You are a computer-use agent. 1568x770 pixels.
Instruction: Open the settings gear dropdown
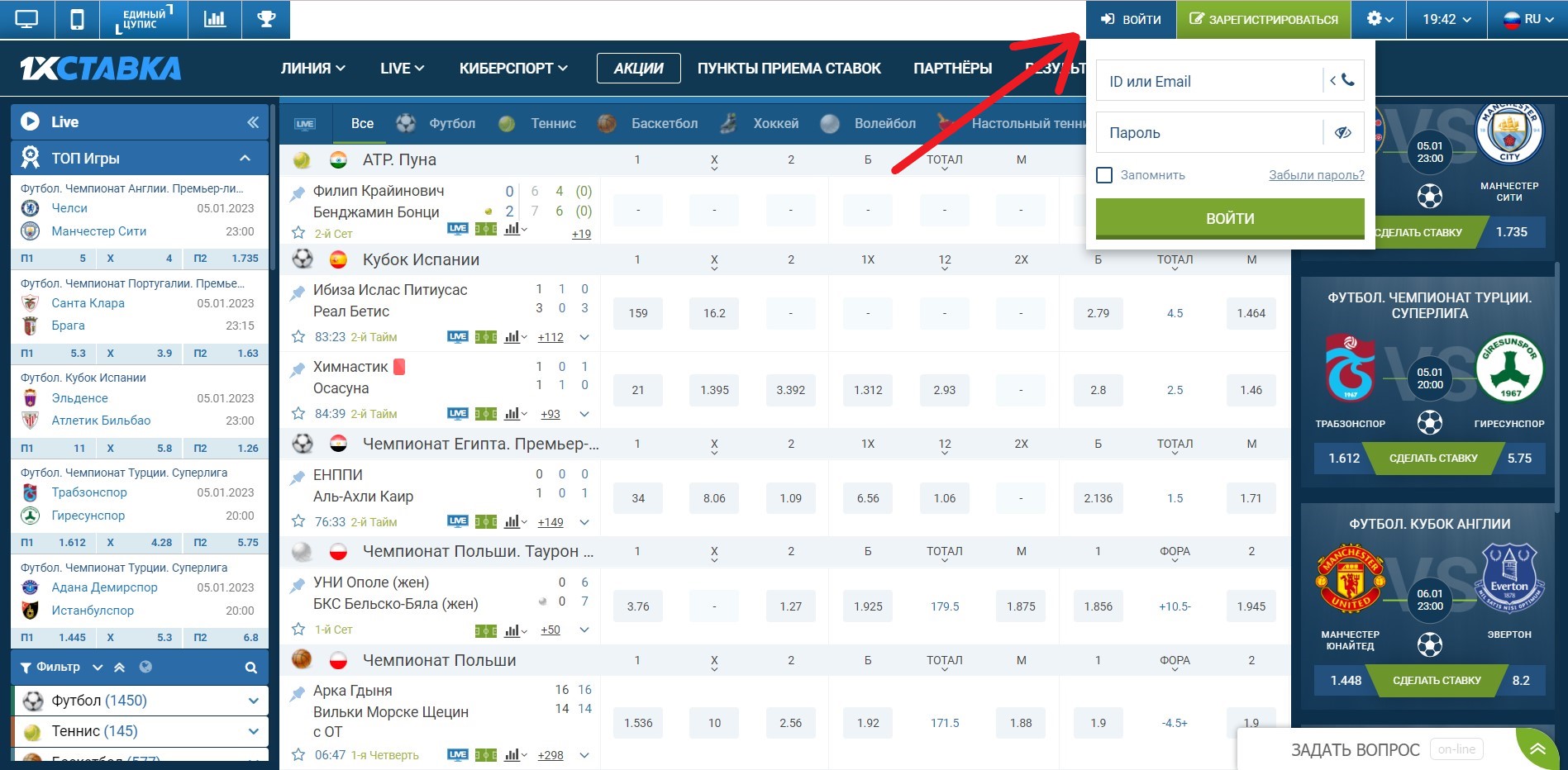click(1380, 20)
